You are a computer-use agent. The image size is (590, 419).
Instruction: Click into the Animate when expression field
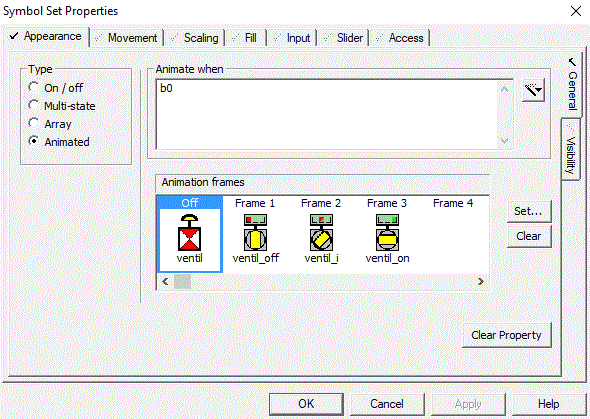pos(327,114)
